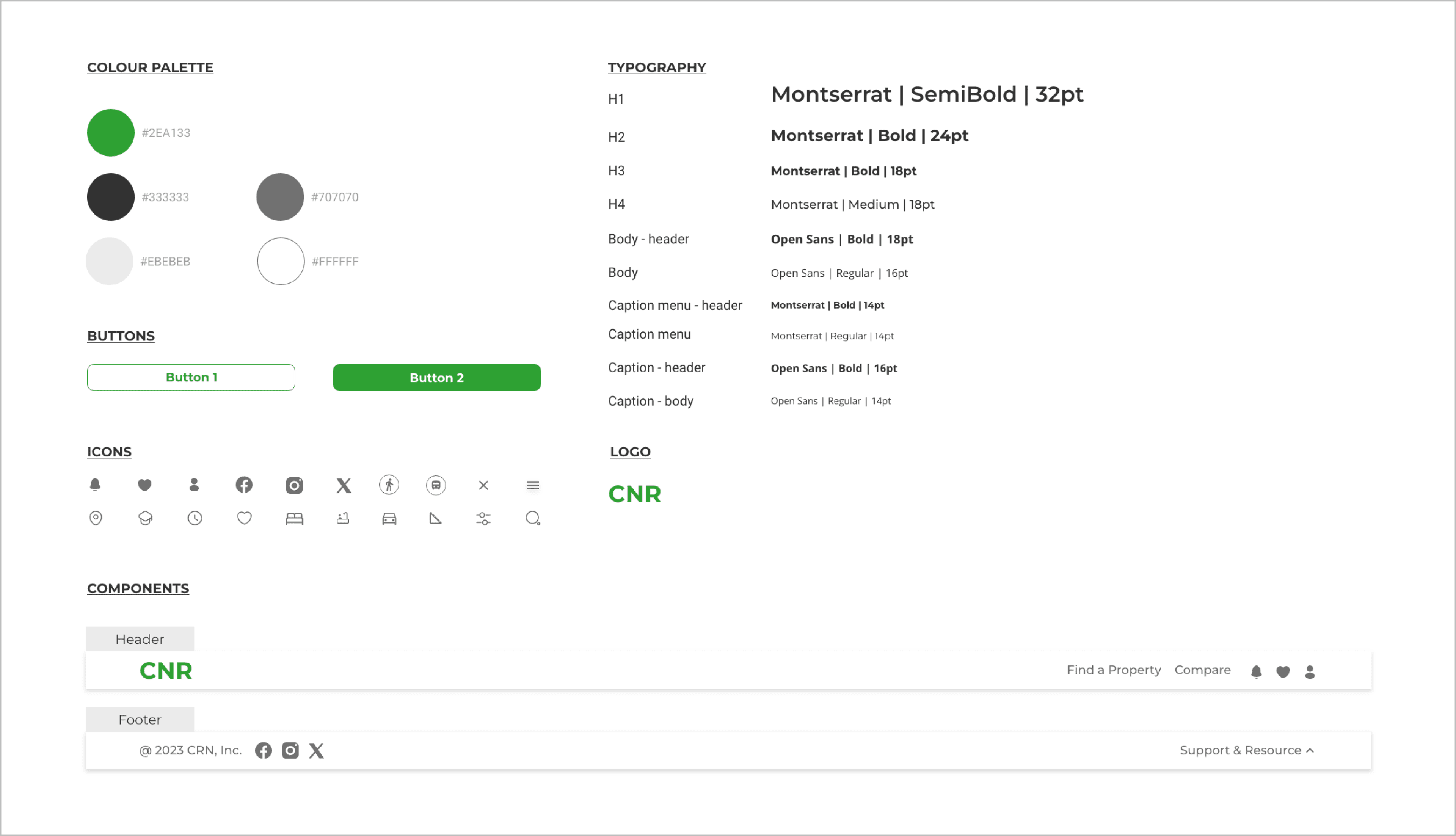Click the outlined heart icon
Screen dimensions: 1456x836
click(x=245, y=519)
